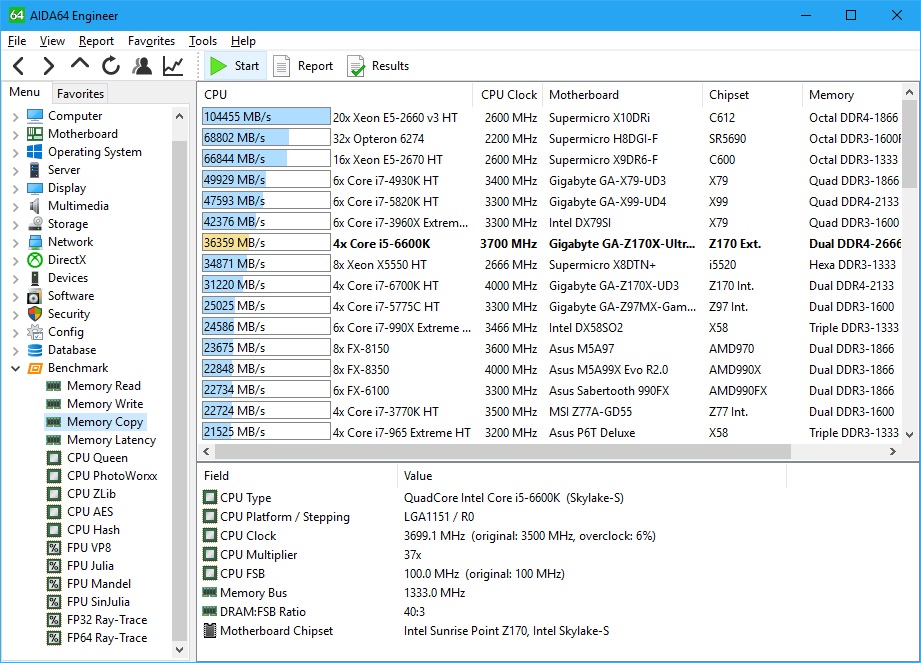Select the Config icon in the tree

pos(35,332)
